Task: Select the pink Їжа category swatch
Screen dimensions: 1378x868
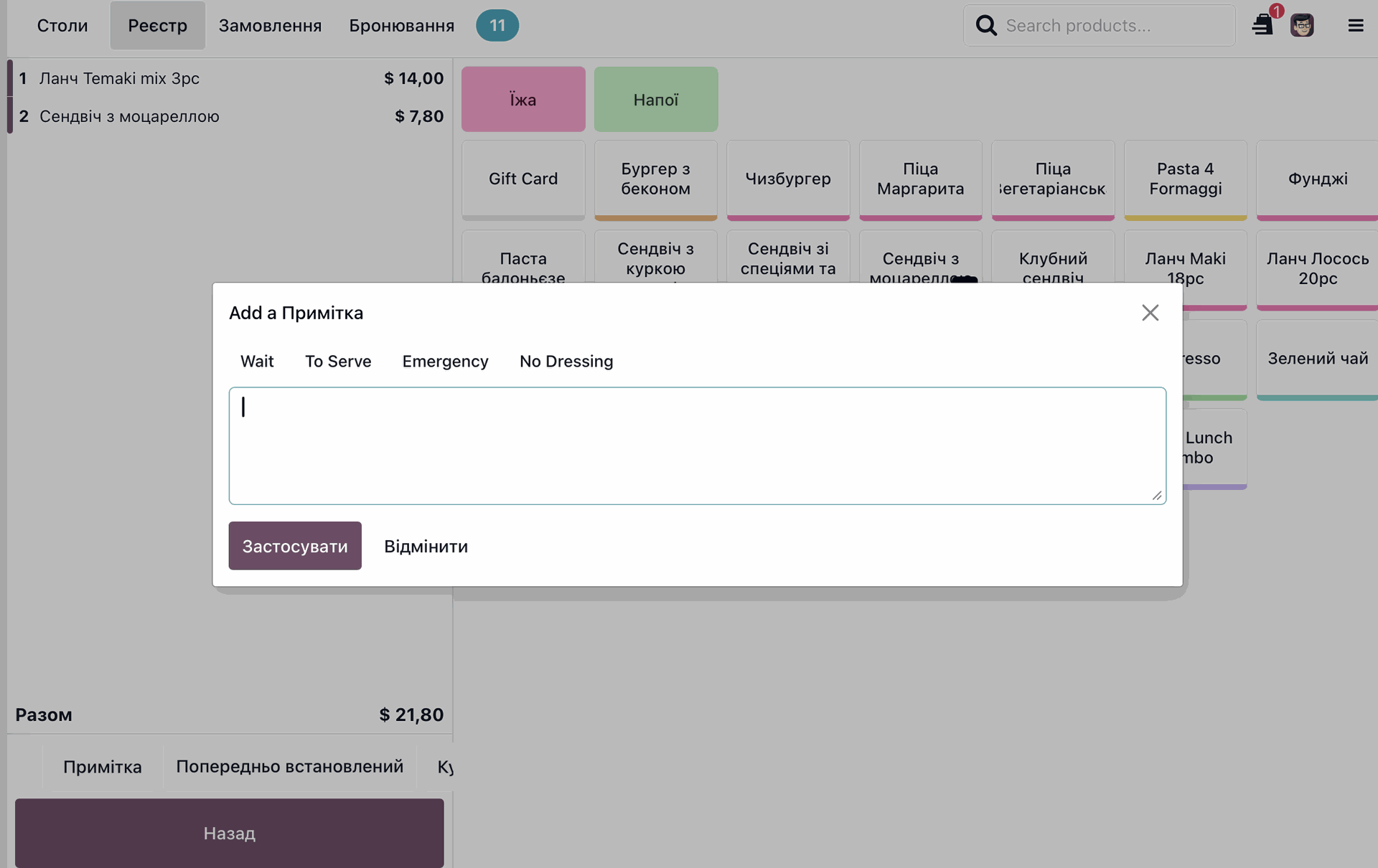Action: pos(523,100)
